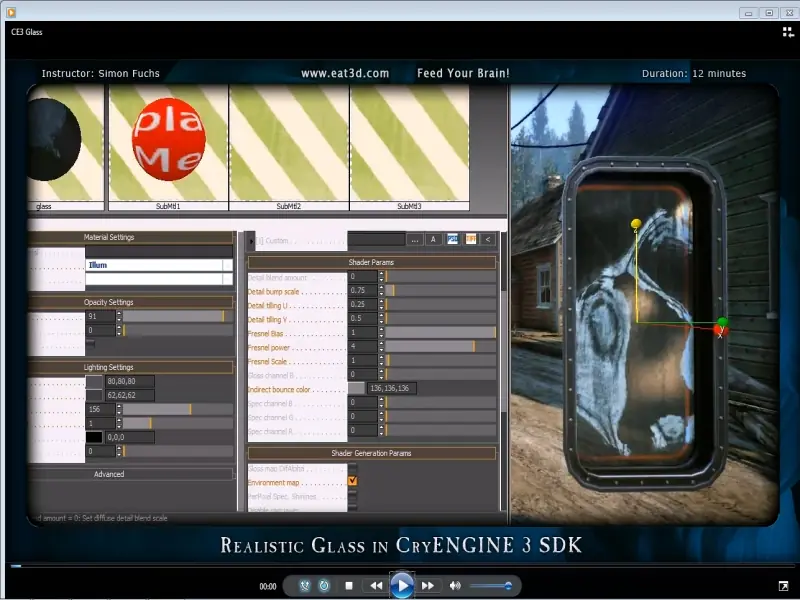Click the TIFF icon in Custom row
800x600 pixels.
470,239
